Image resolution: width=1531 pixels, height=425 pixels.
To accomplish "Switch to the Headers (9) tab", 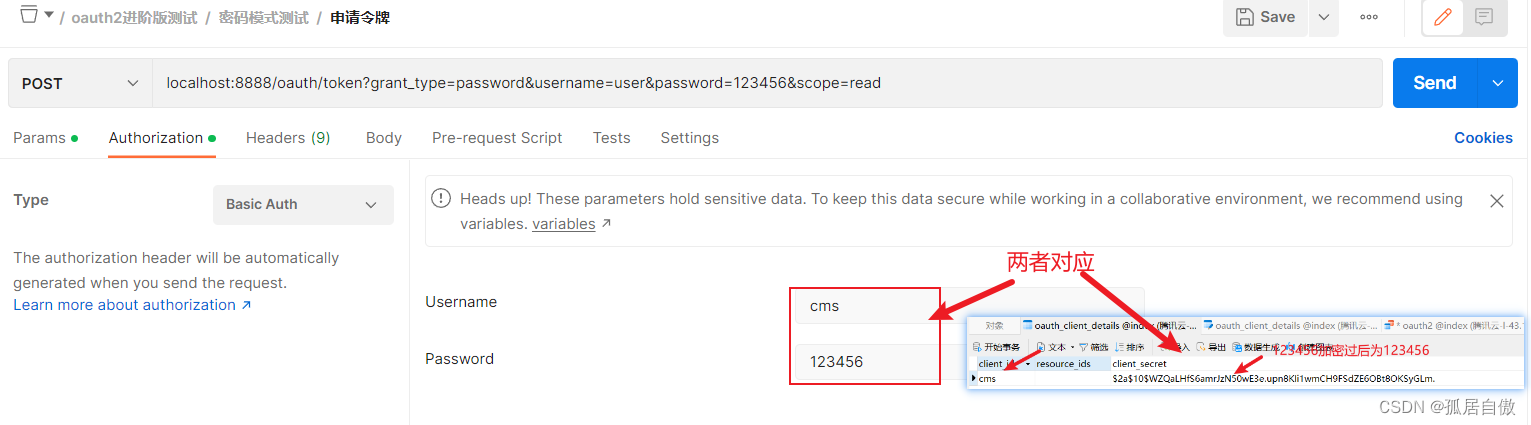I will [x=288, y=138].
